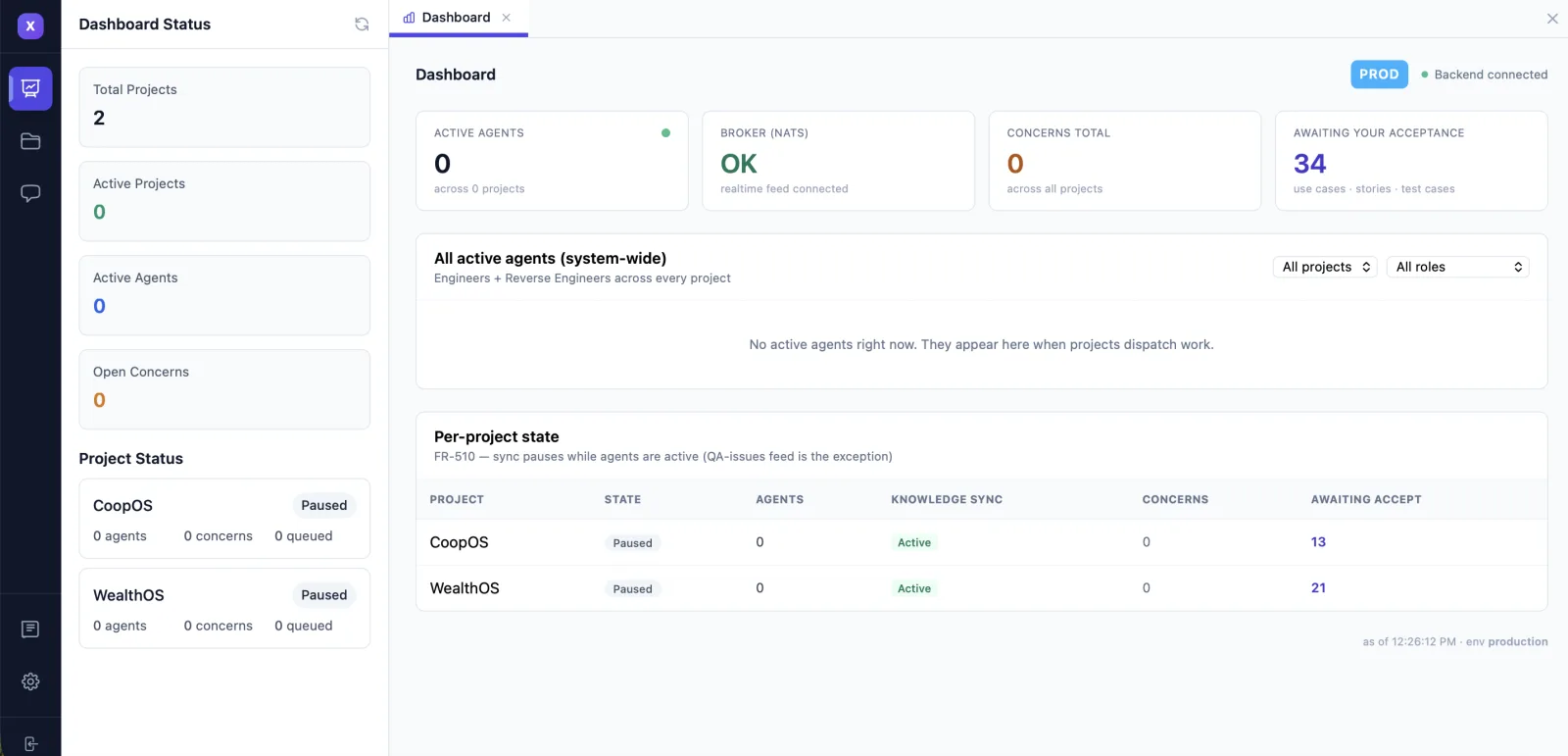Viewport: 1568px width, 756px height.
Task: Click the chart icon on Dashboard tab
Action: [409, 18]
